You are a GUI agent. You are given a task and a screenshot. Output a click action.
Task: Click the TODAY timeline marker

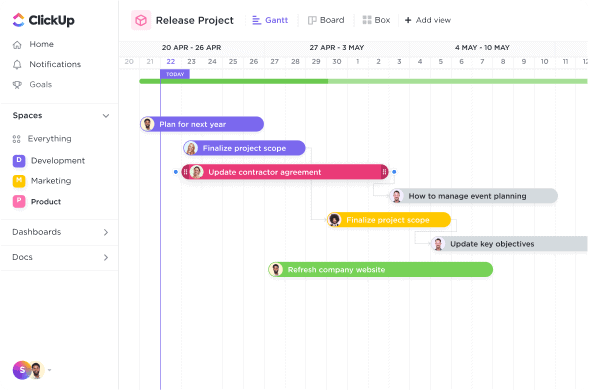tap(175, 74)
